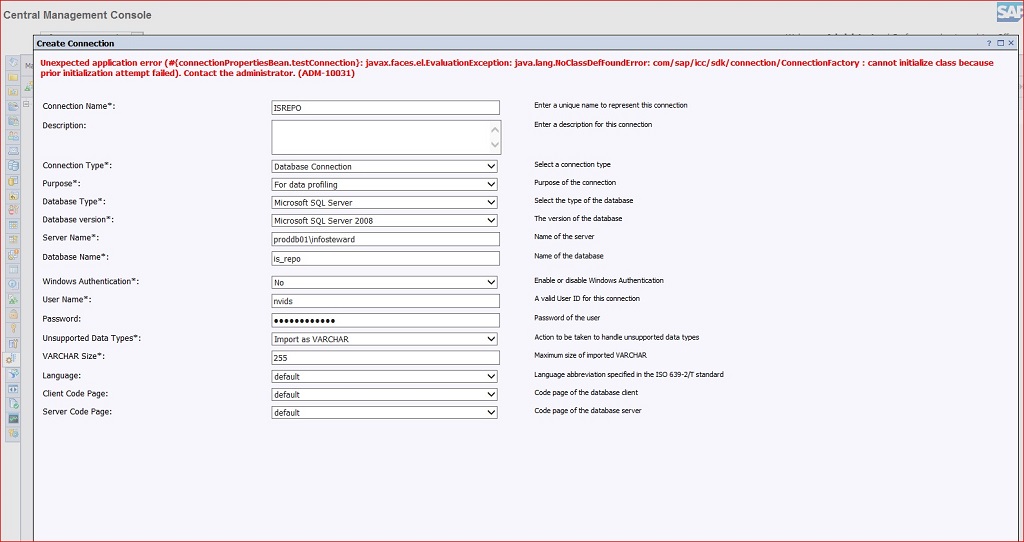Click the Connection Name input field
Viewport: 1024px width, 542px height.
point(384,107)
